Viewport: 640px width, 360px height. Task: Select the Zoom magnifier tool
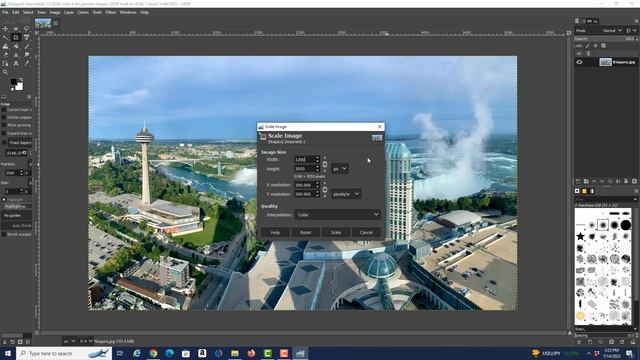(x=5, y=72)
